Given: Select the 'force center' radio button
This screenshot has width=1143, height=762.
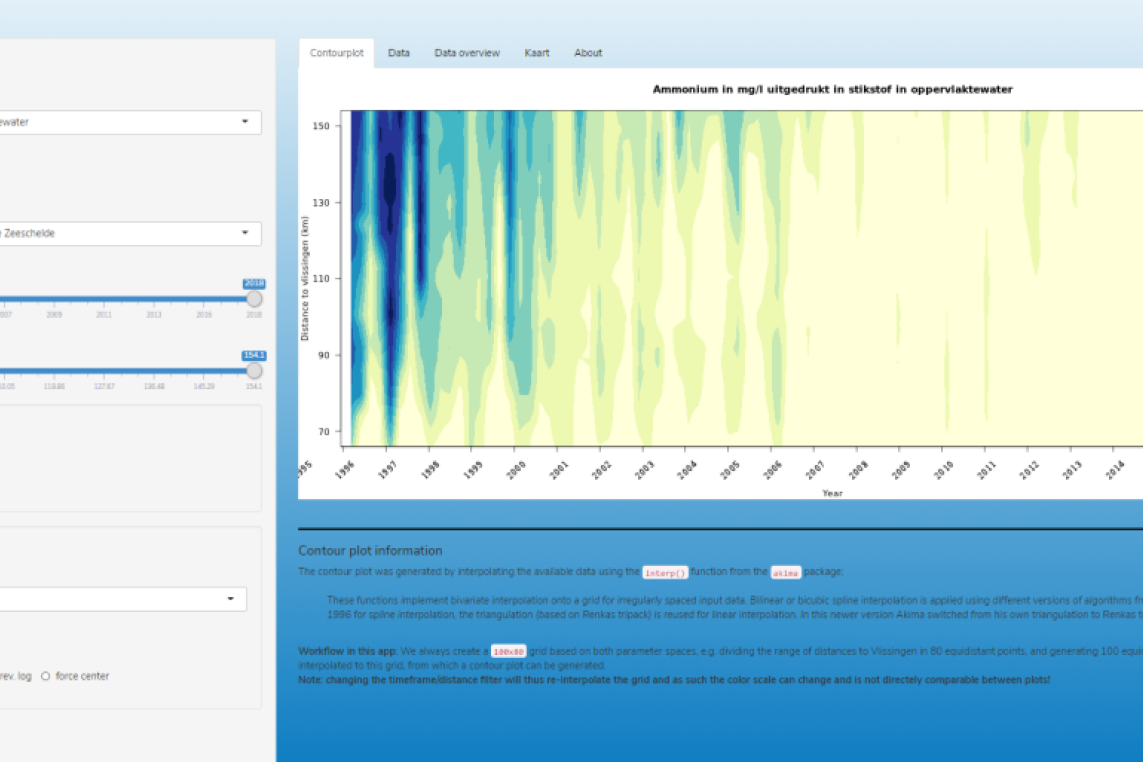Looking at the screenshot, I should coord(46,676).
